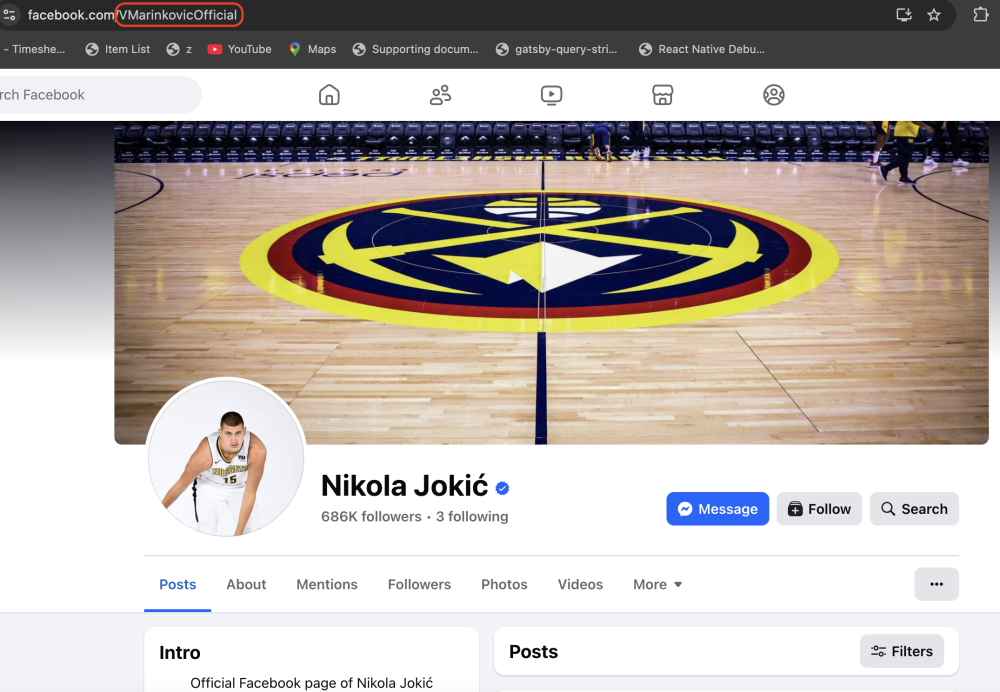Open the three-dots profile options button
The height and width of the screenshot is (692, 1000).
point(936,584)
